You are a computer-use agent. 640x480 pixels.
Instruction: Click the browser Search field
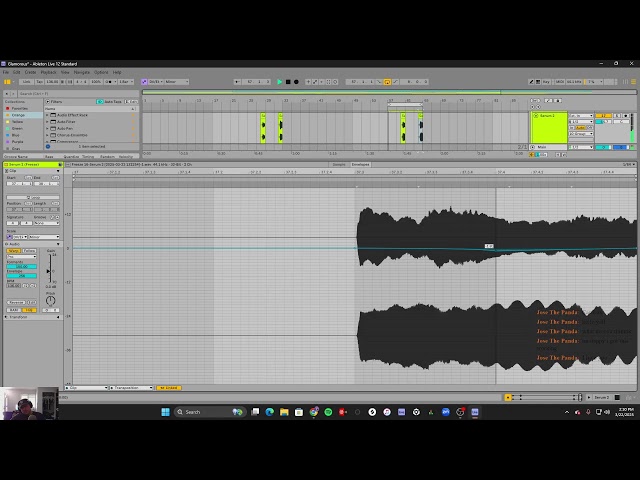[78, 93]
